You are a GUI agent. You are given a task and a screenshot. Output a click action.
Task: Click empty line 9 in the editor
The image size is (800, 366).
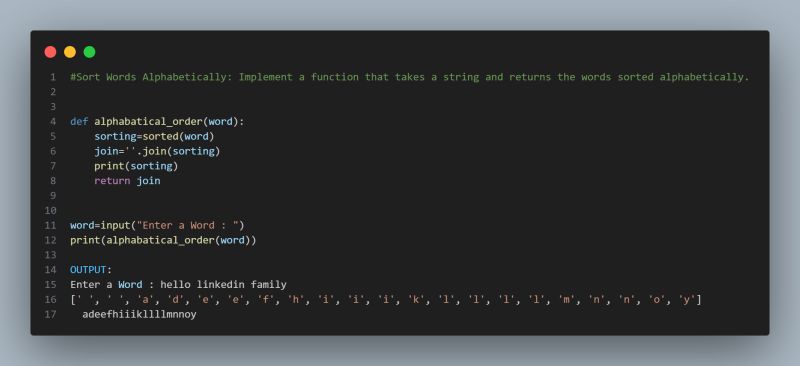[x=408, y=196]
